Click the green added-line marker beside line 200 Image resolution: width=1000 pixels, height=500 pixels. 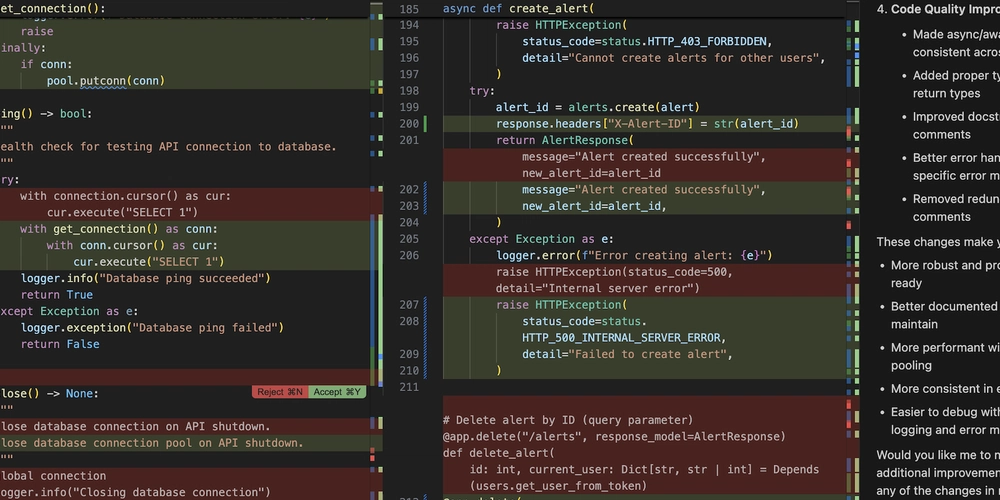426,124
